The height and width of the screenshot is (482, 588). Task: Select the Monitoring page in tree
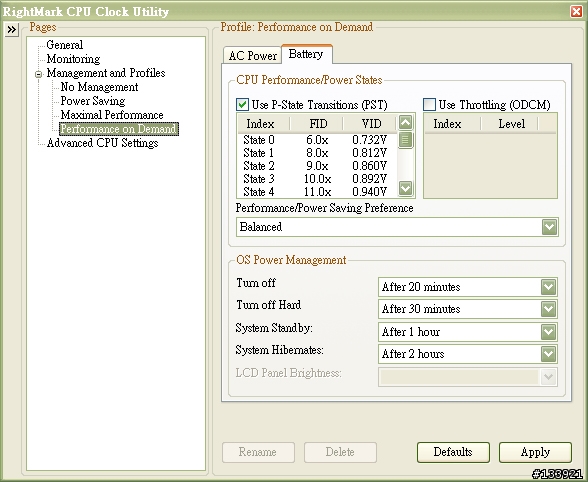click(73, 59)
